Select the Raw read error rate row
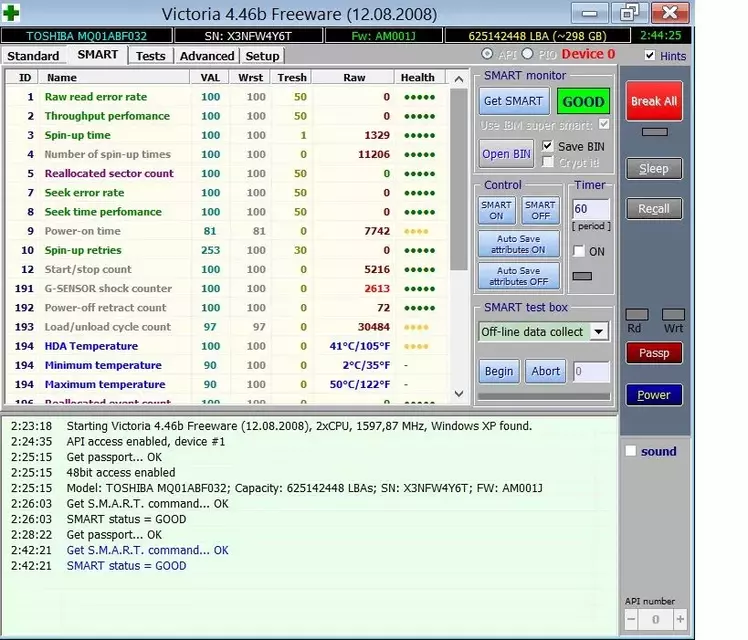The image size is (748, 640). tap(227, 97)
